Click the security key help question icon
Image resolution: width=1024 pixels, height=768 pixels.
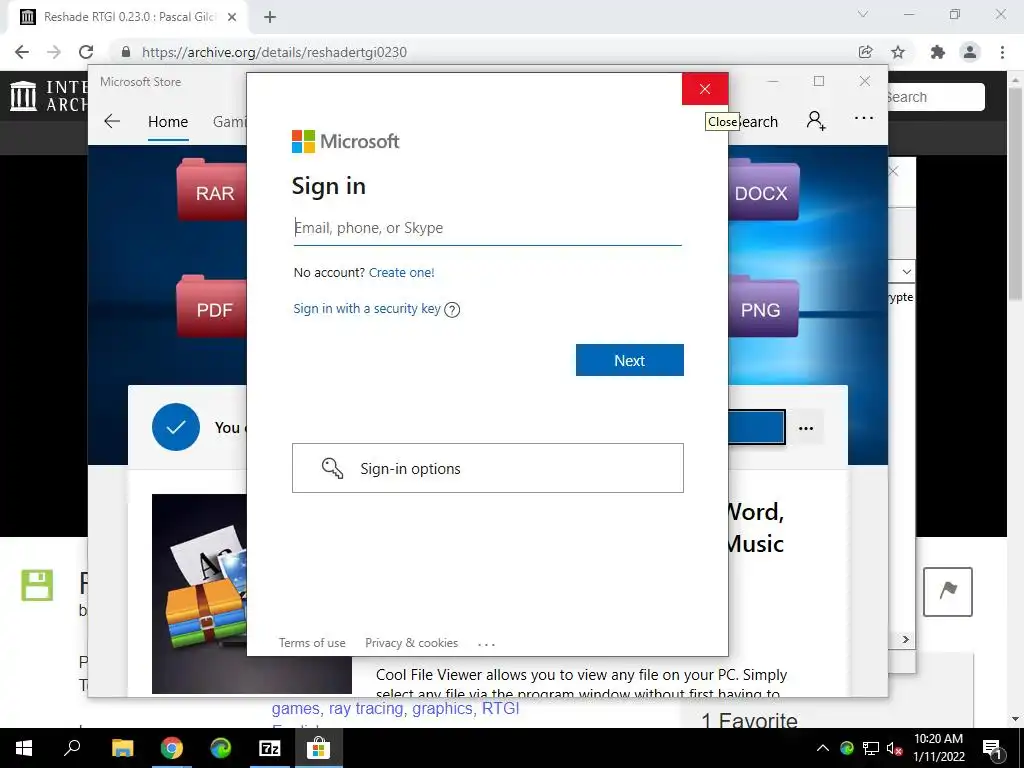coord(452,310)
